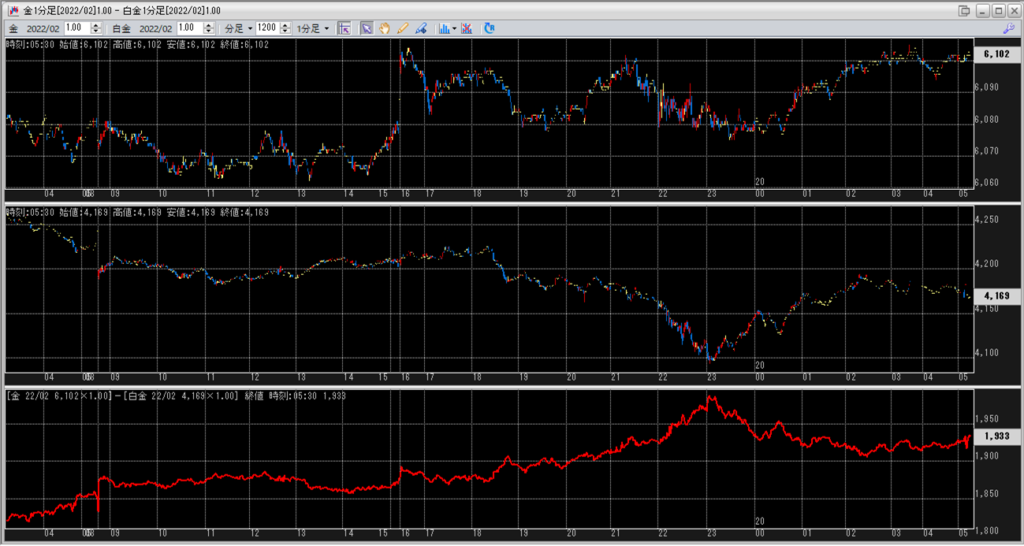Open the 1分足 interval dropdown

pos(313,28)
